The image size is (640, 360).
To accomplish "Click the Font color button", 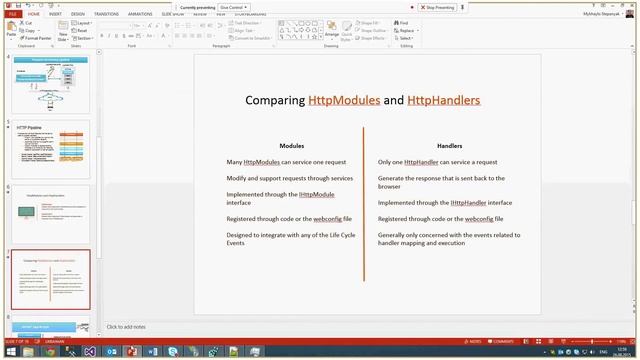I will click(163, 36).
